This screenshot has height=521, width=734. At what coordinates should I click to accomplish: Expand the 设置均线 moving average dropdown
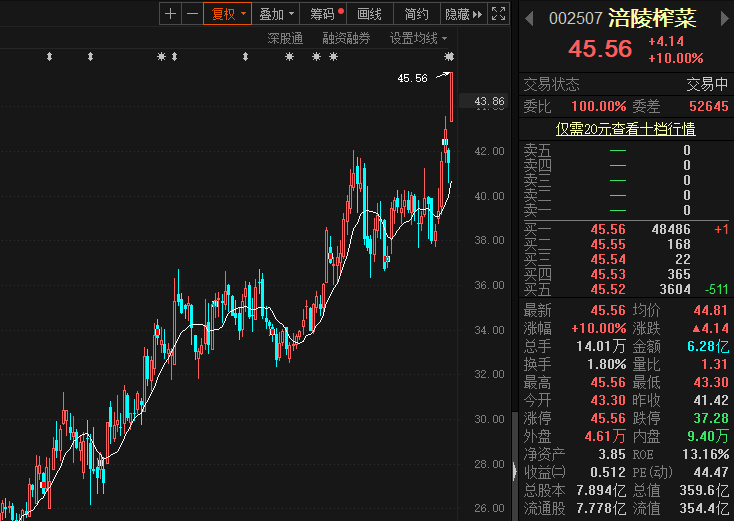click(x=419, y=38)
